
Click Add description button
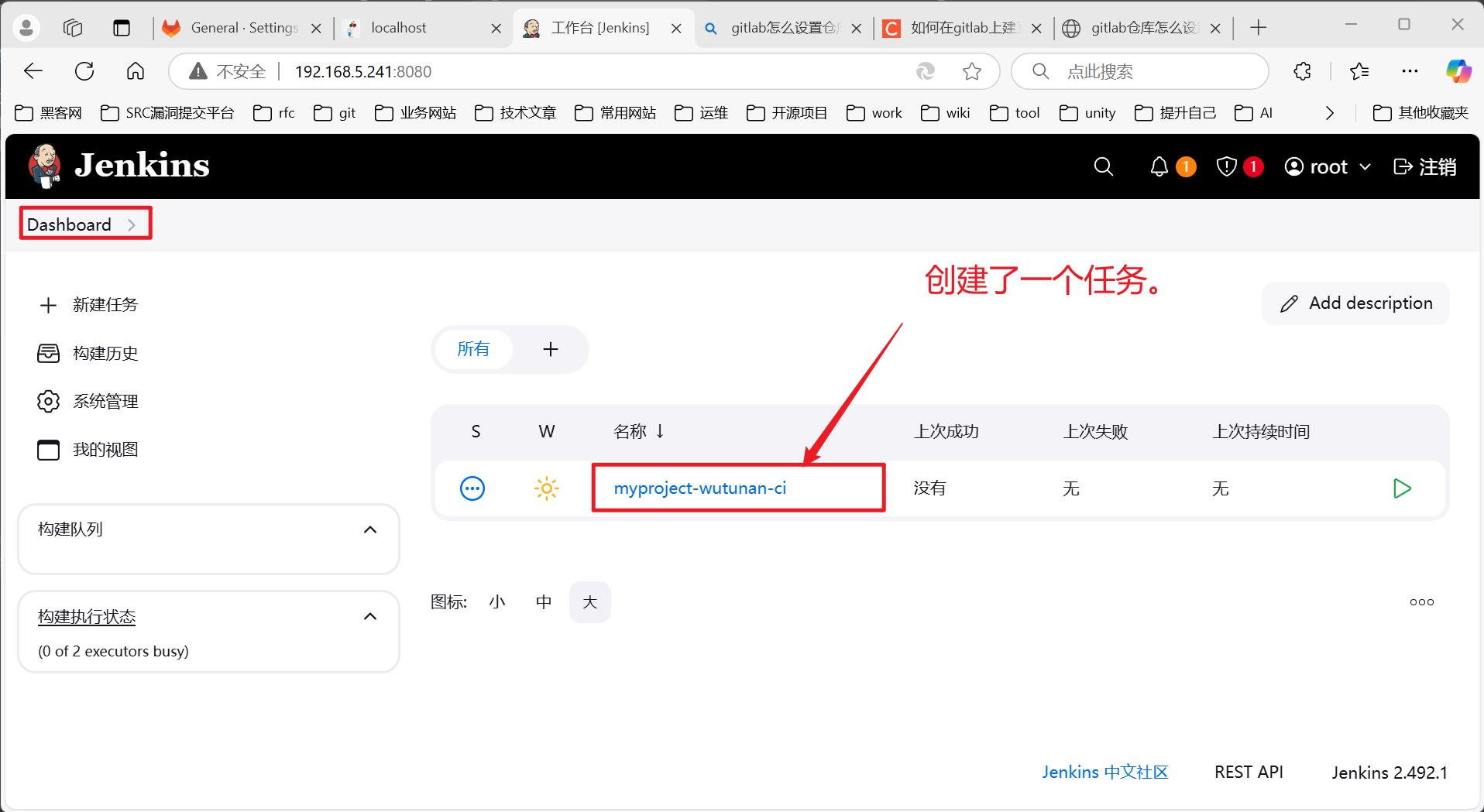click(1355, 303)
